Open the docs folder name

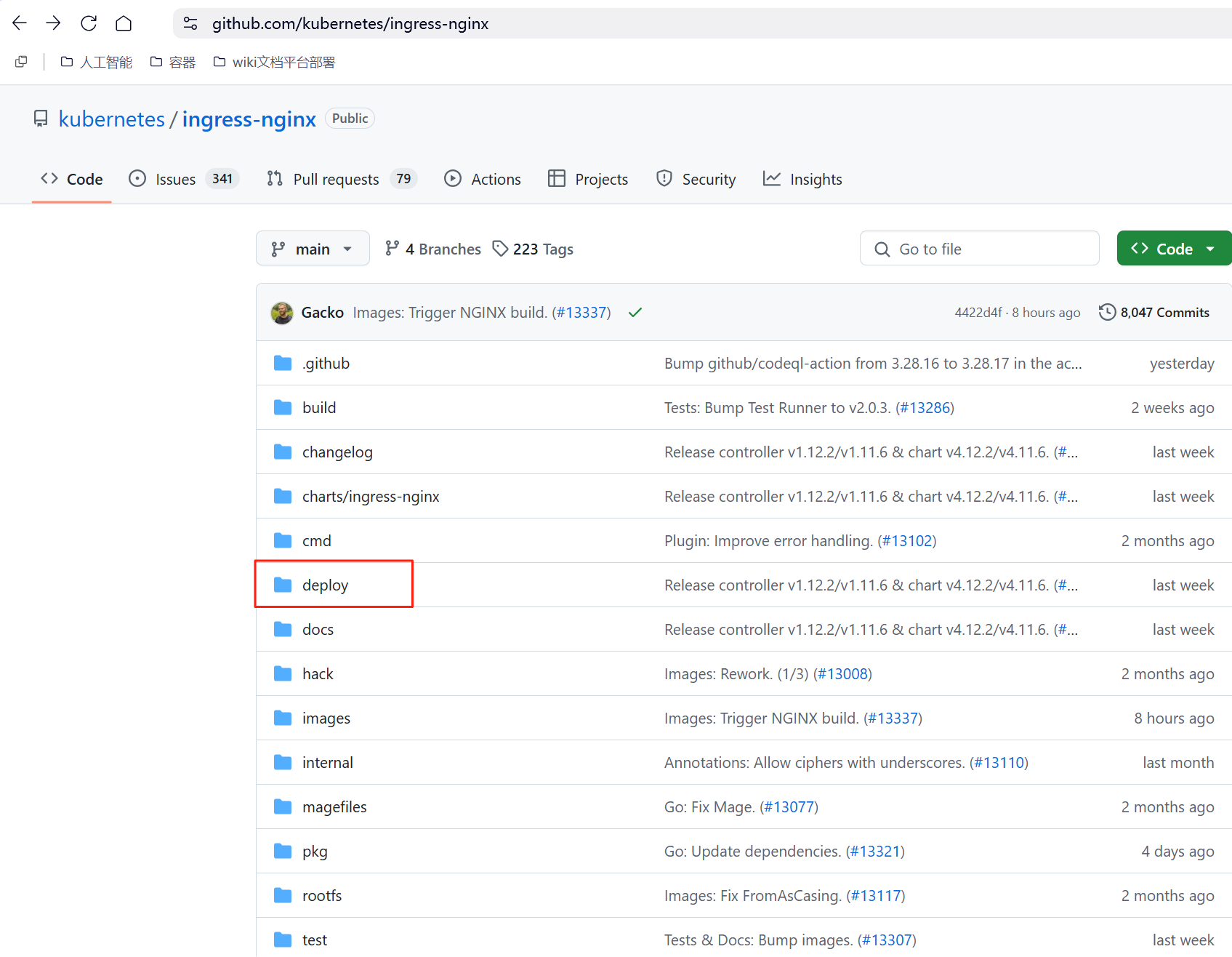(x=318, y=629)
